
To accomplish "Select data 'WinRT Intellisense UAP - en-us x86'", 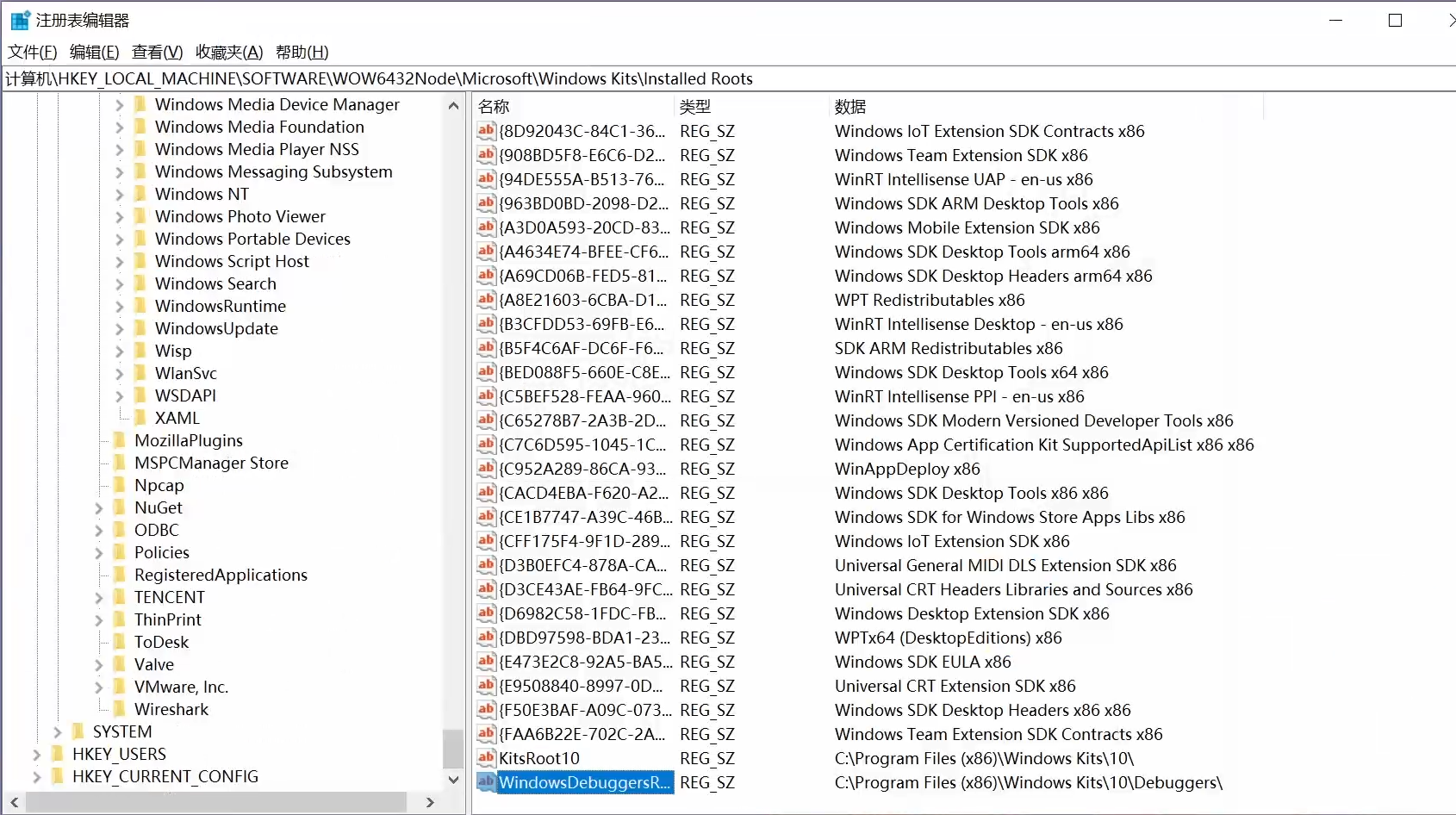I will point(964,180).
